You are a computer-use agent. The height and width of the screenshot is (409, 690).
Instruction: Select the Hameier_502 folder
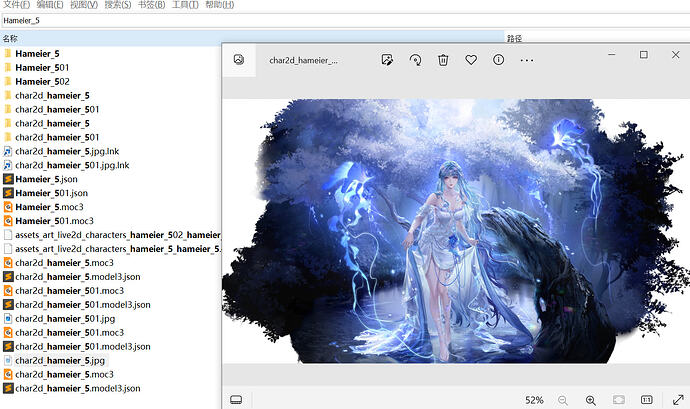pos(42,82)
